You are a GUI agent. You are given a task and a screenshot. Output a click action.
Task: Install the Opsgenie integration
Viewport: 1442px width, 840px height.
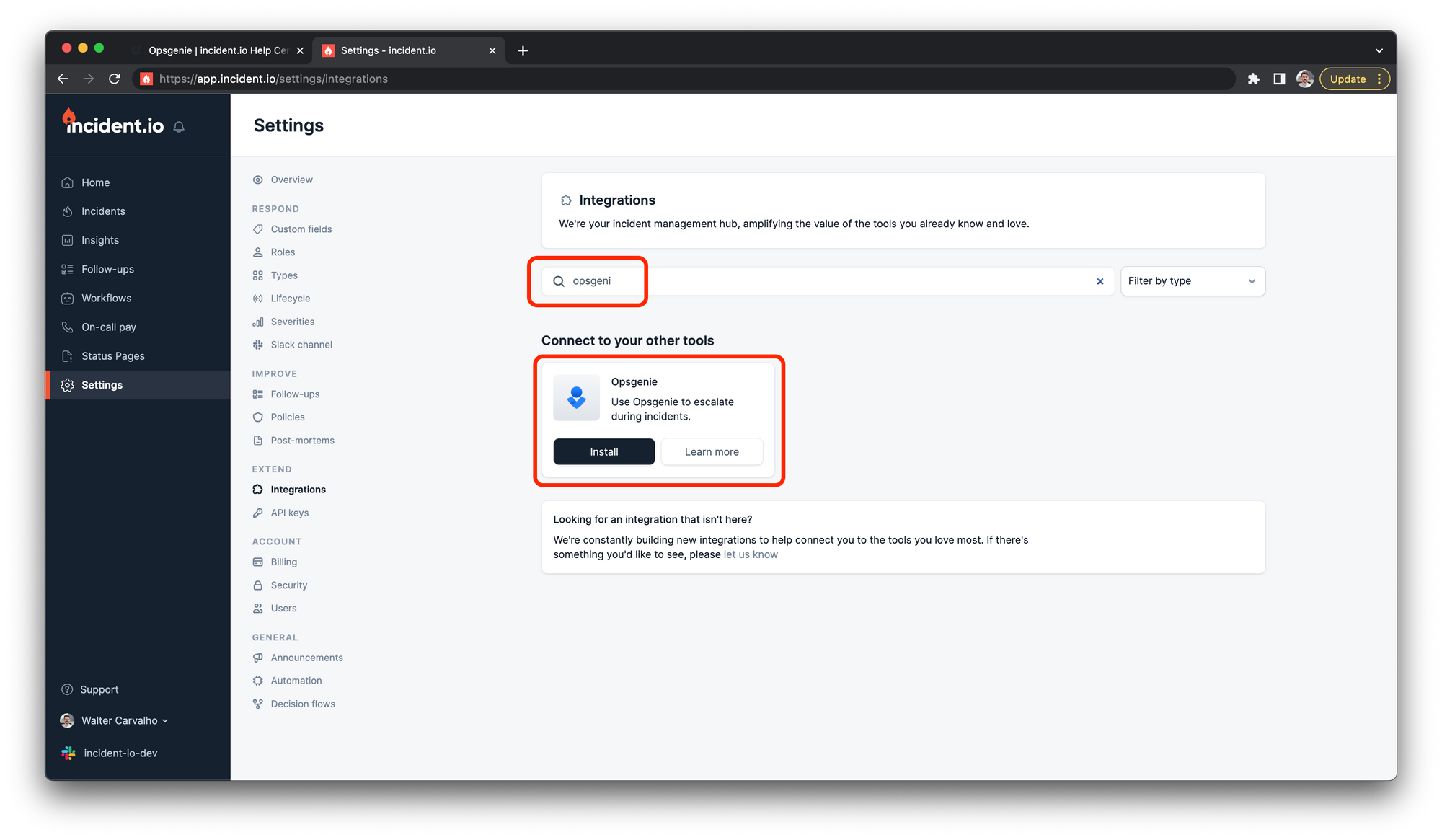click(x=603, y=452)
